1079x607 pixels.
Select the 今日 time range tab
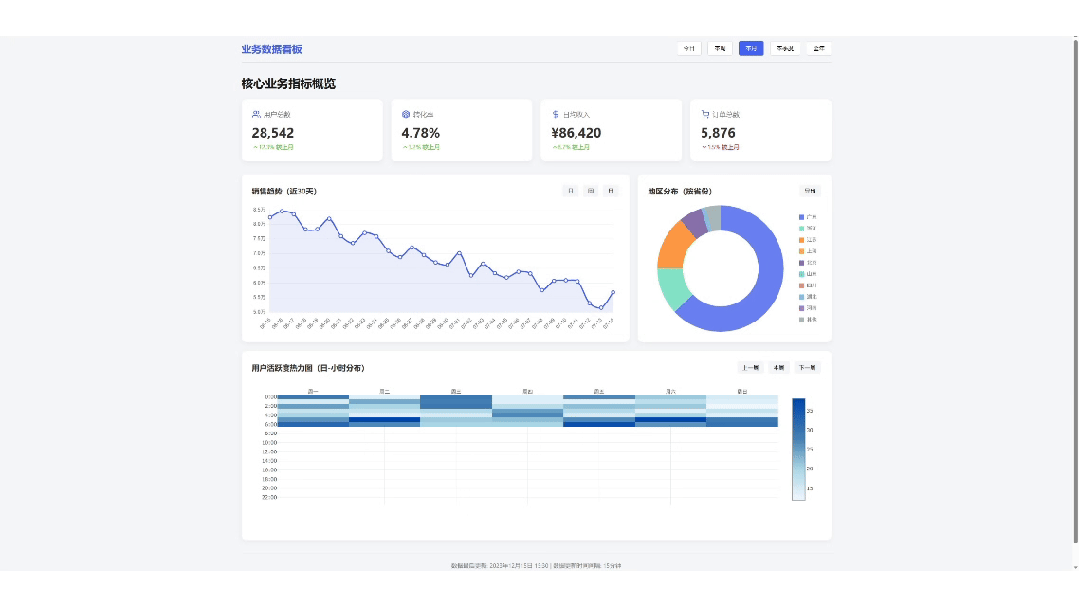pos(688,48)
